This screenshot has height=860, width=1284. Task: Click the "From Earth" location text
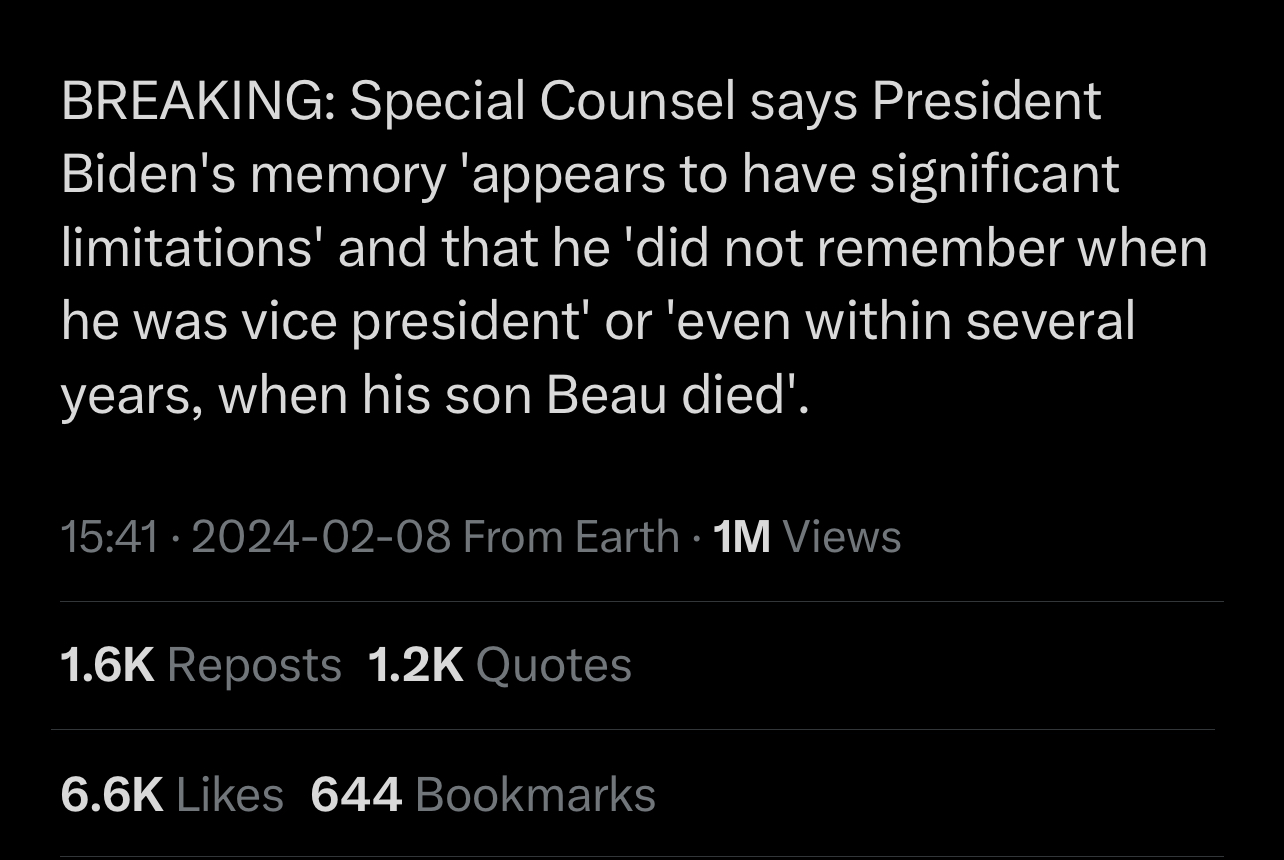click(572, 537)
